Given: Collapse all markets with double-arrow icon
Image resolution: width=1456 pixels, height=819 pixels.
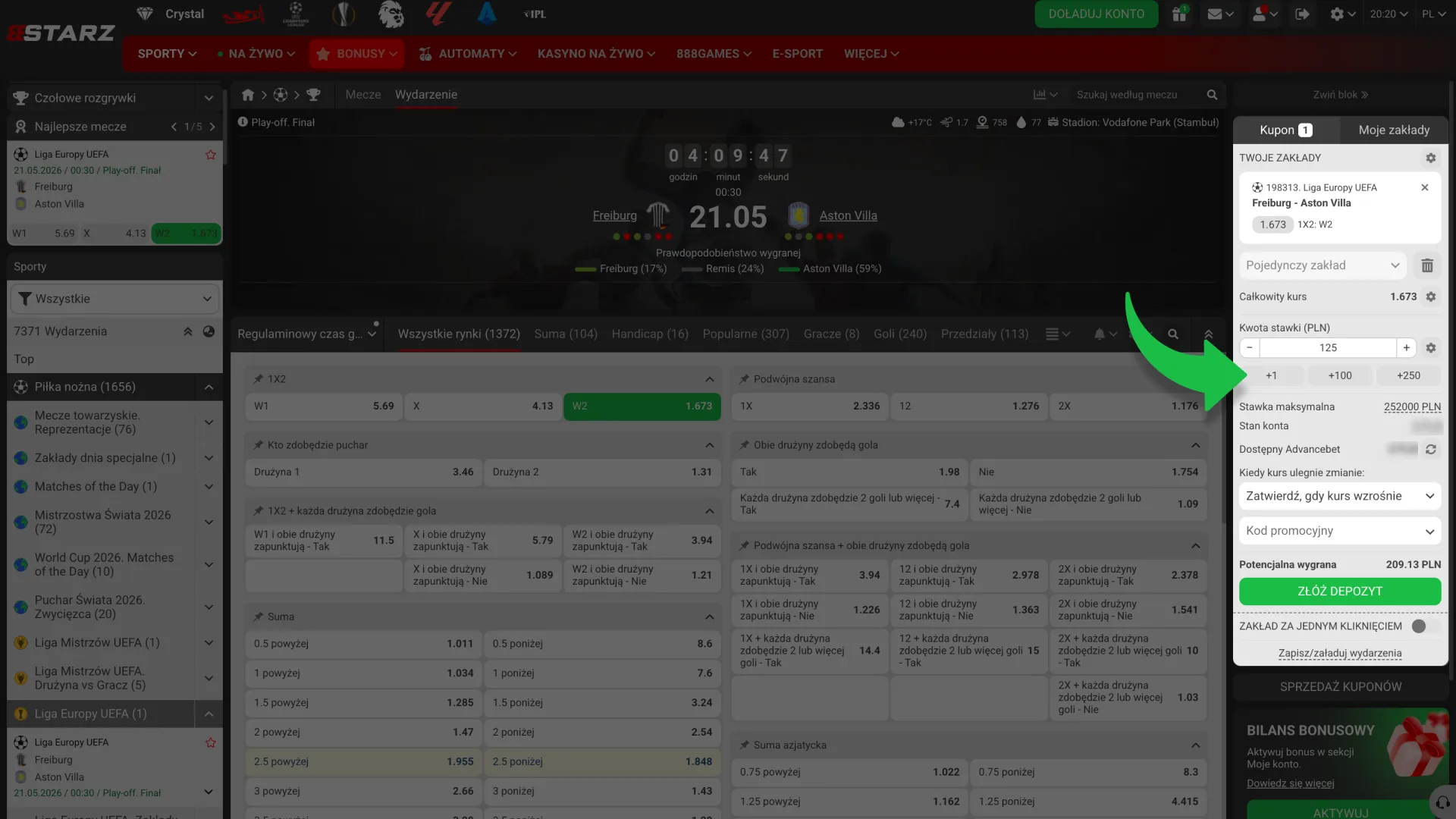Looking at the screenshot, I should [x=1209, y=334].
